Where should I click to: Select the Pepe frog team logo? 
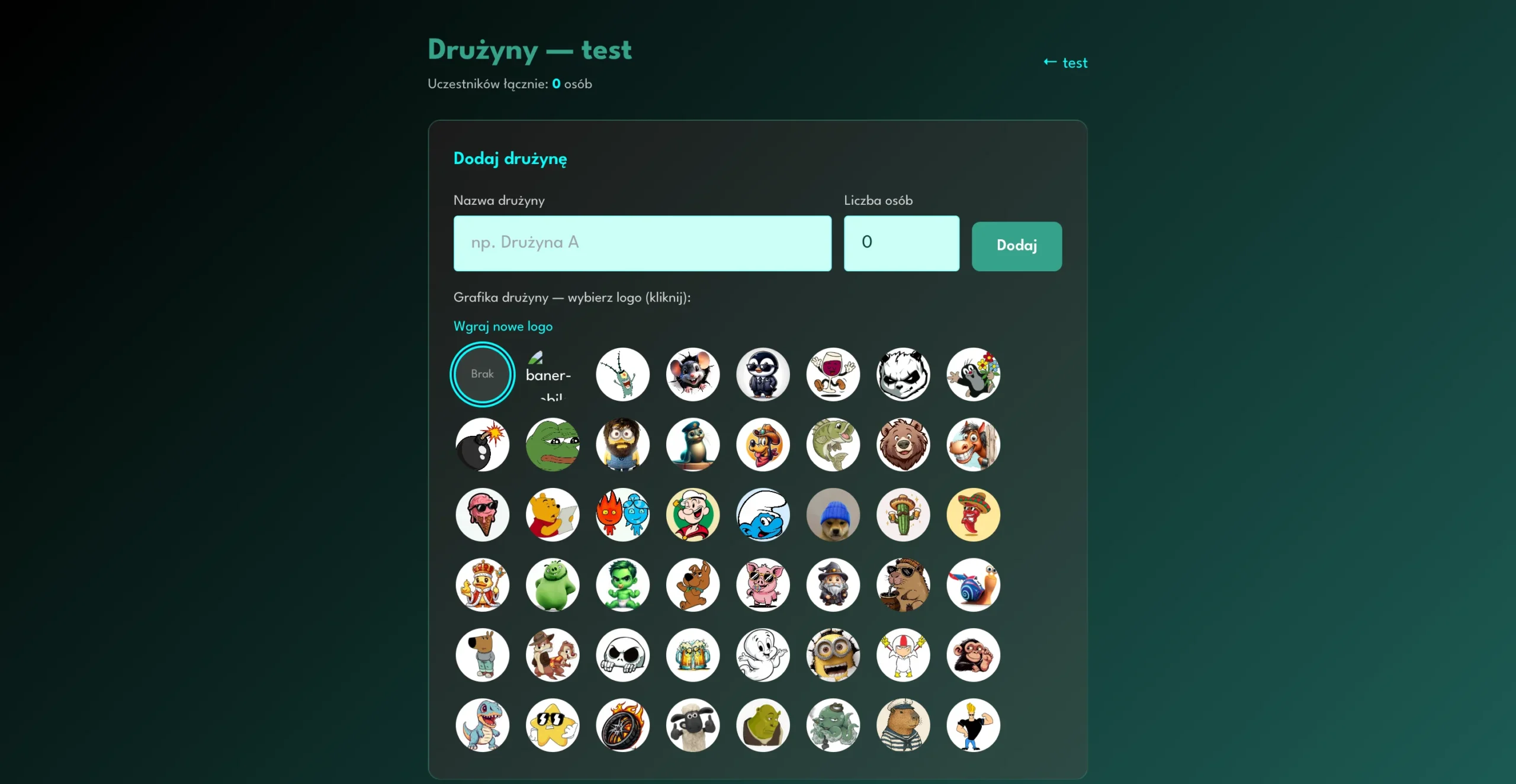point(552,445)
